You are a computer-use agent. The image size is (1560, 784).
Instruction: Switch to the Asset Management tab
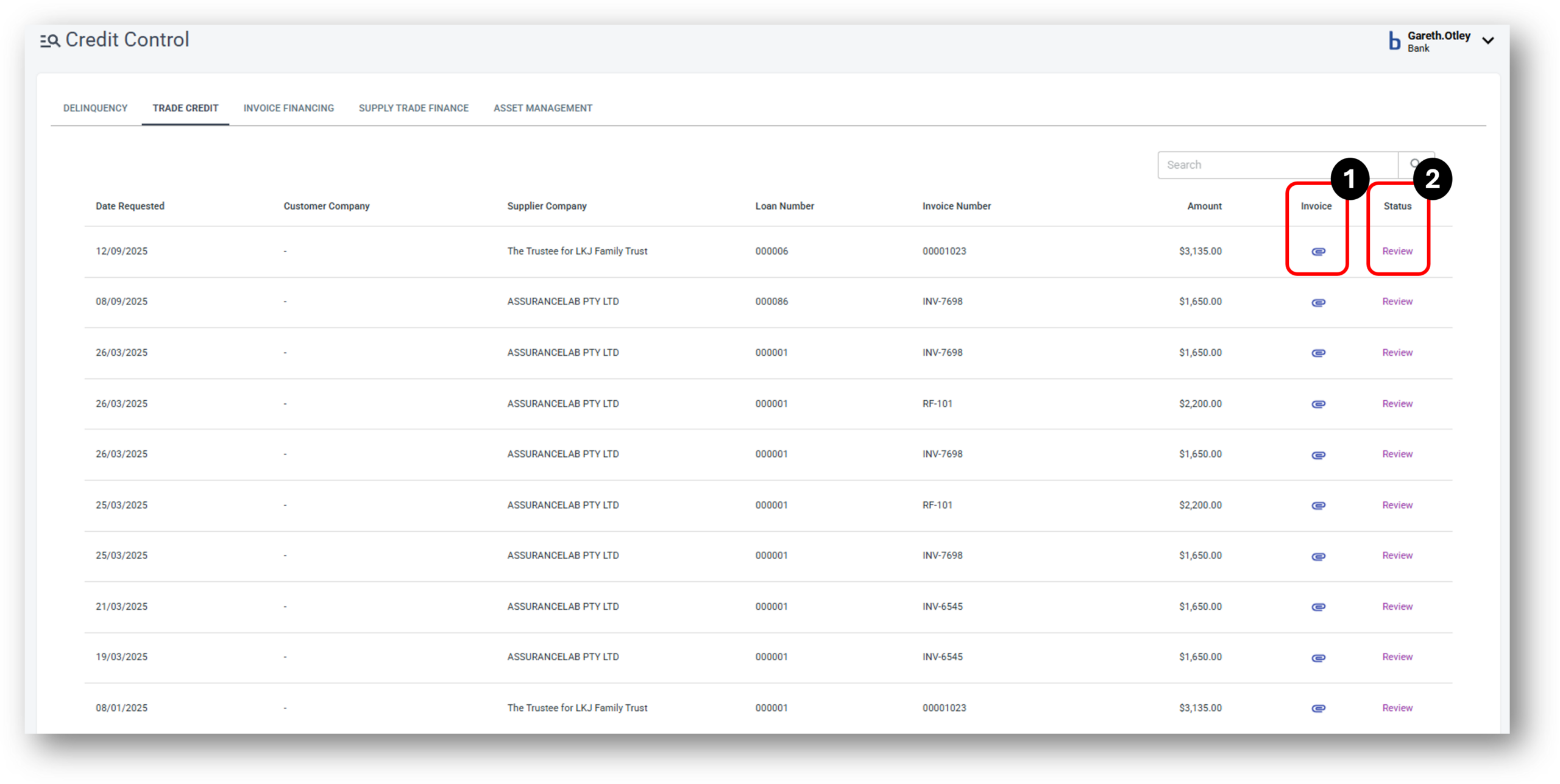[x=543, y=108]
